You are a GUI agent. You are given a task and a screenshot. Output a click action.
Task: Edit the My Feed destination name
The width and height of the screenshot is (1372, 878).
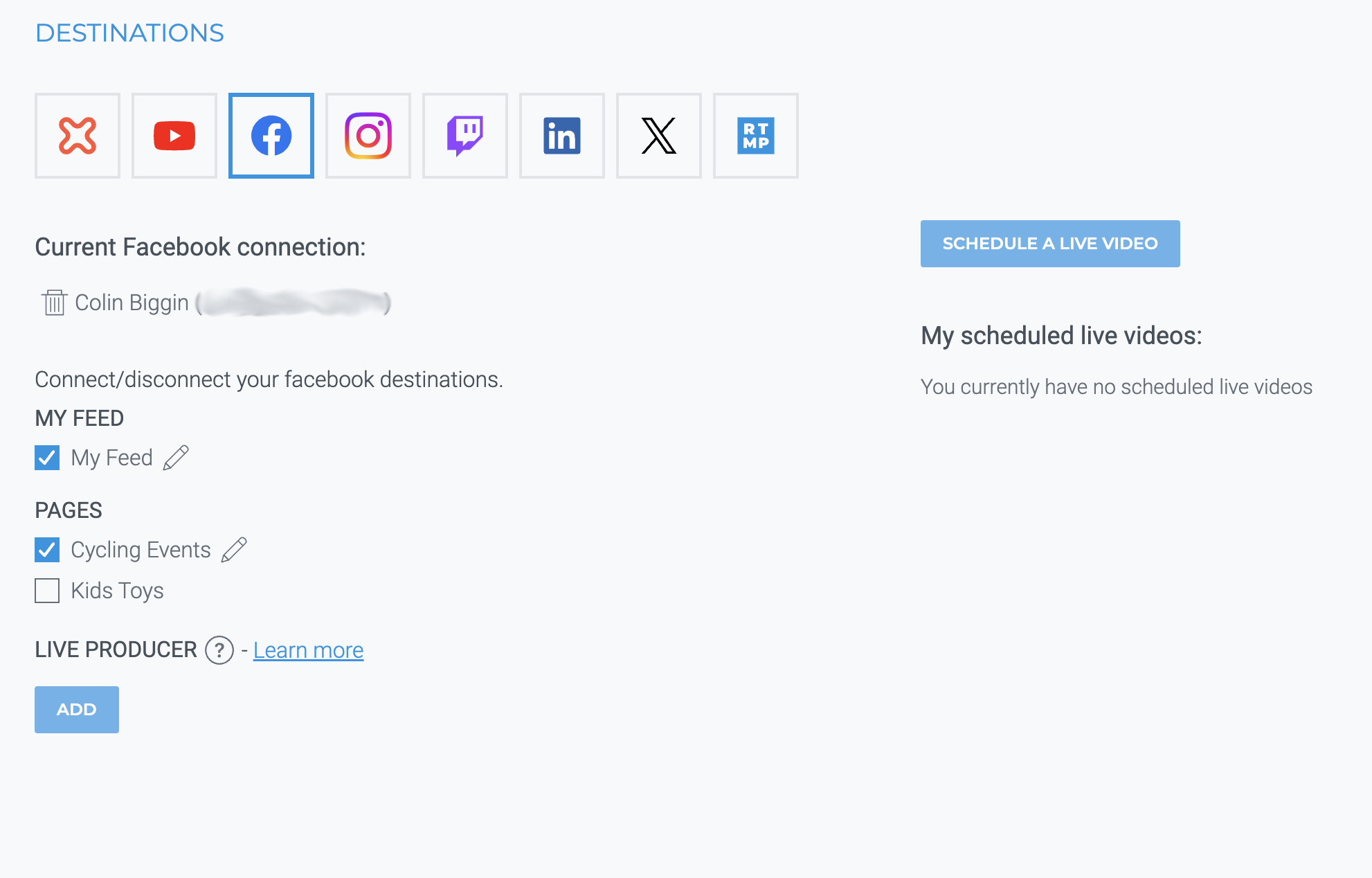(x=176, y=458)
